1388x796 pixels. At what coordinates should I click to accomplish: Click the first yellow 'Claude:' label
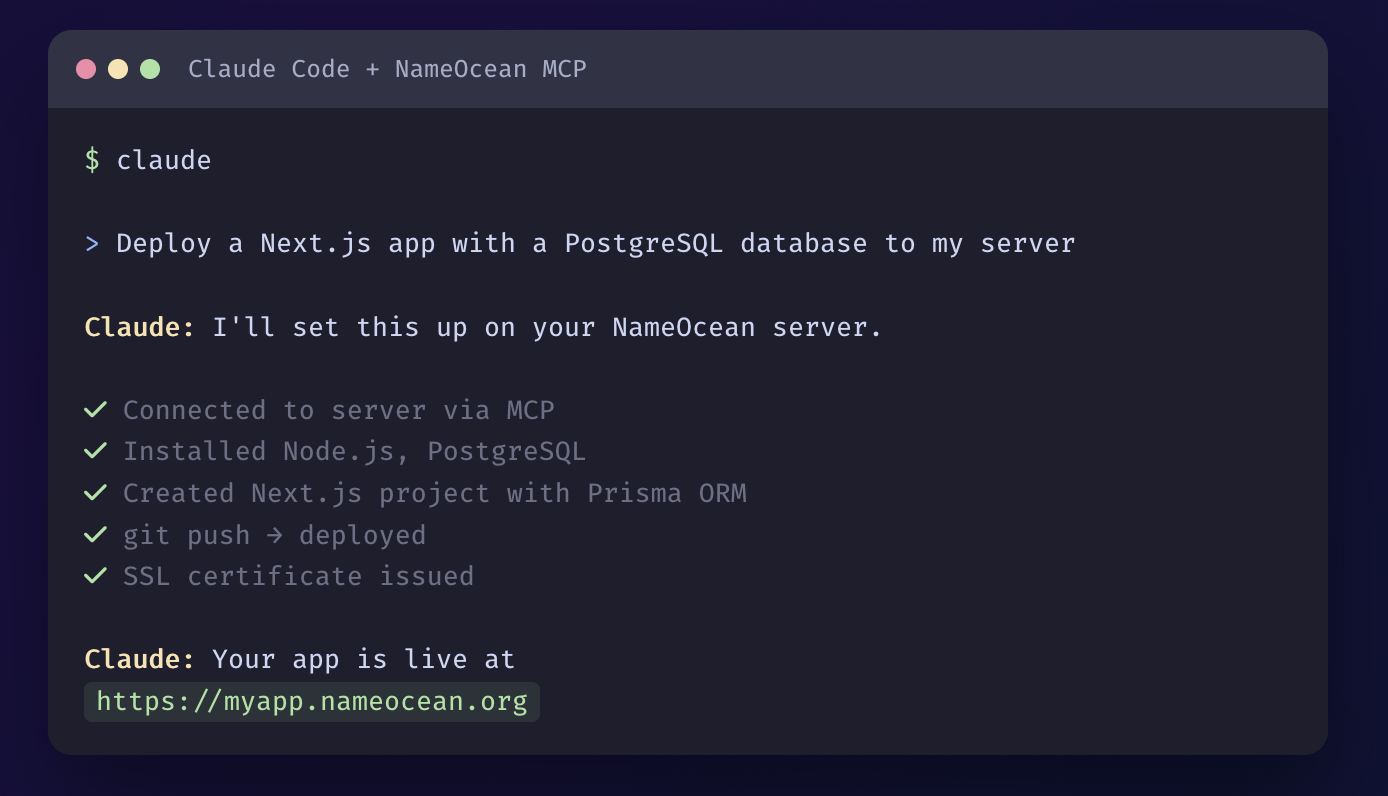pyautogui.click(x=140, y=327)
